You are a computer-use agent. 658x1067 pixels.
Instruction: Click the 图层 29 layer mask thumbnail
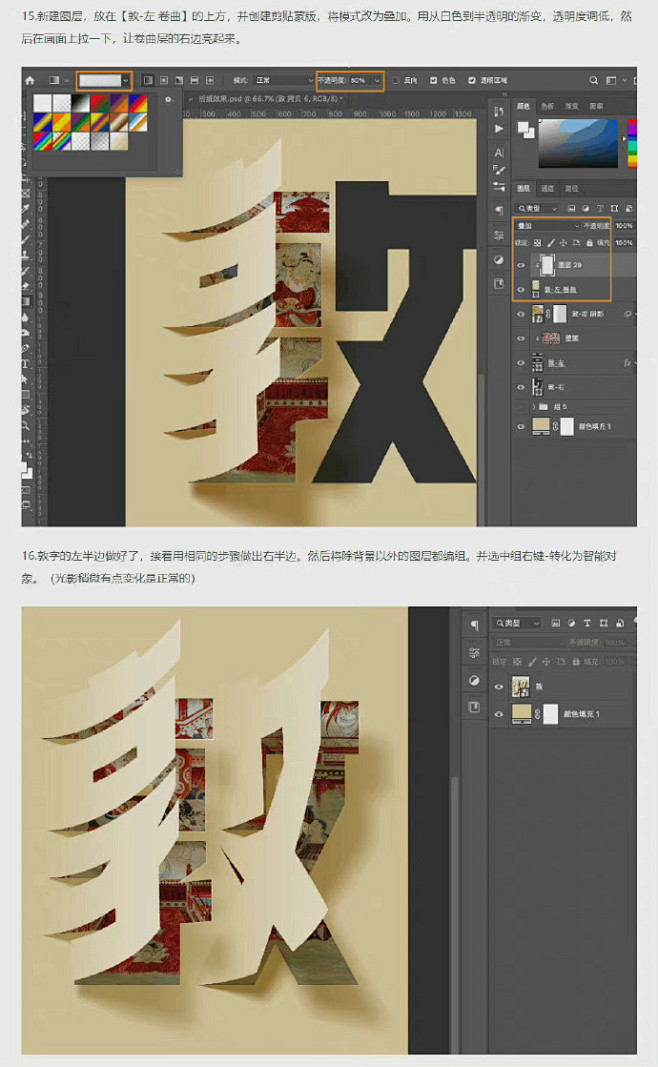pyautogui.click(x=547, y=265)
